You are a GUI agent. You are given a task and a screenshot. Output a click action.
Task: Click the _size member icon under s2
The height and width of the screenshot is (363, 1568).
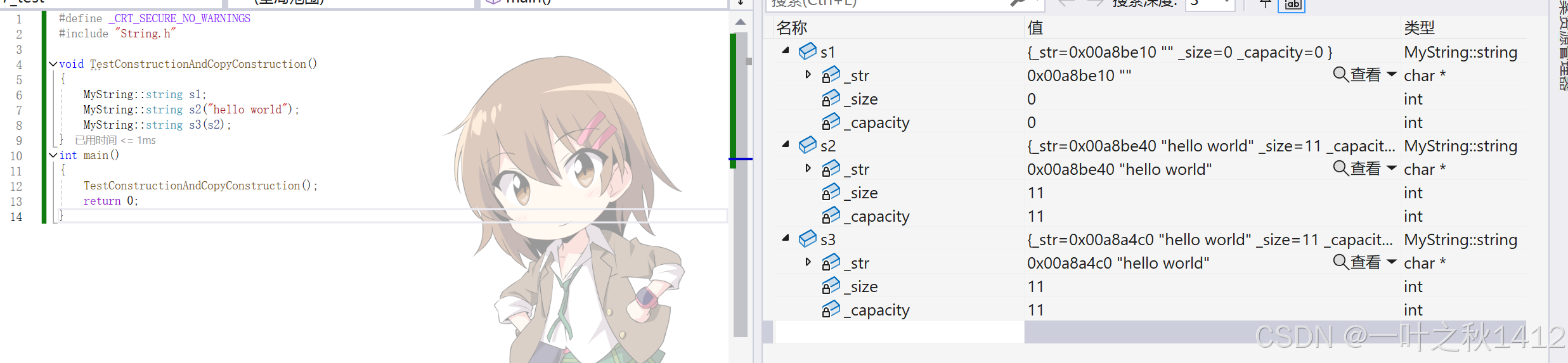tap(831, 192)
